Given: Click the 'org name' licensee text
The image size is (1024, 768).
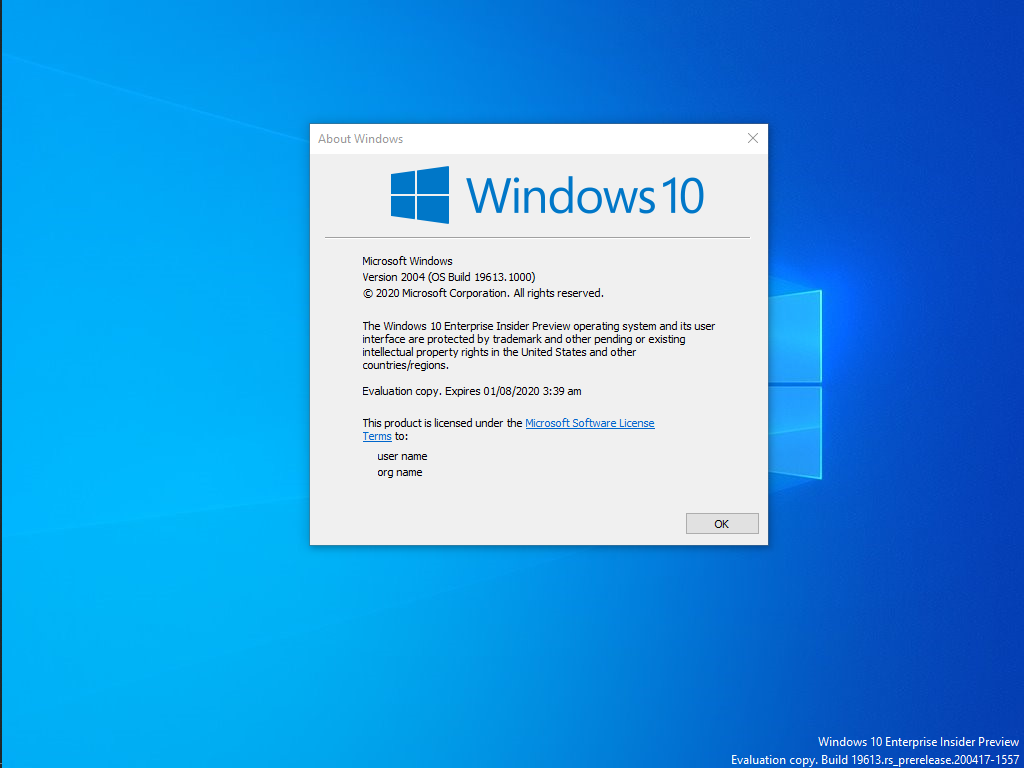Looking at the screenshot, I should 400,472.
